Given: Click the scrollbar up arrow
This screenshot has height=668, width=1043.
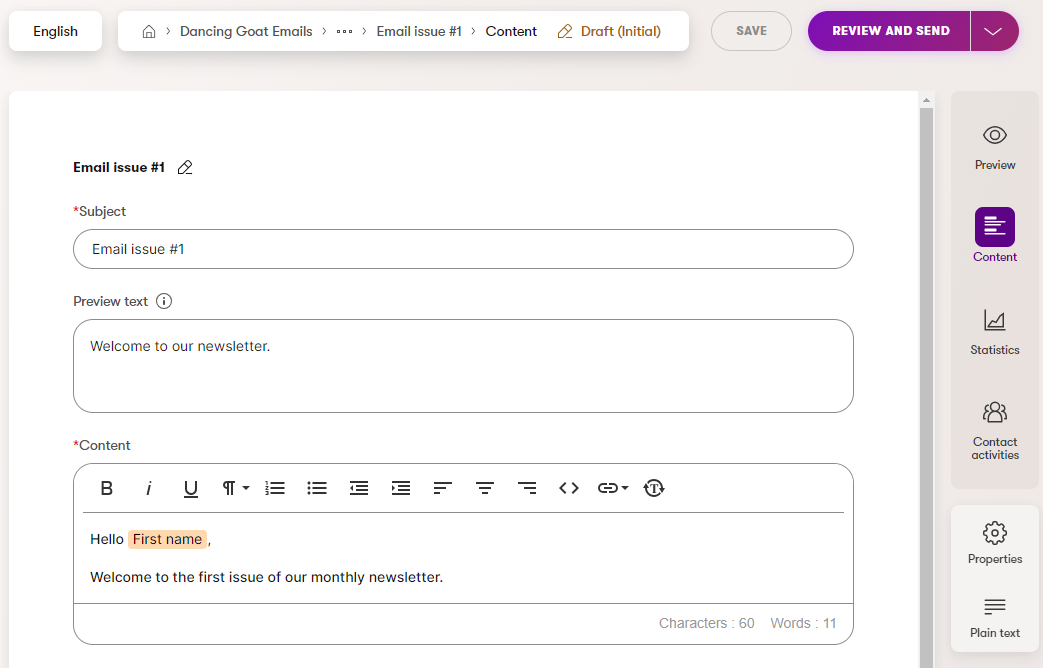Looking at the screenshot, I should click(x=926, y=100).
